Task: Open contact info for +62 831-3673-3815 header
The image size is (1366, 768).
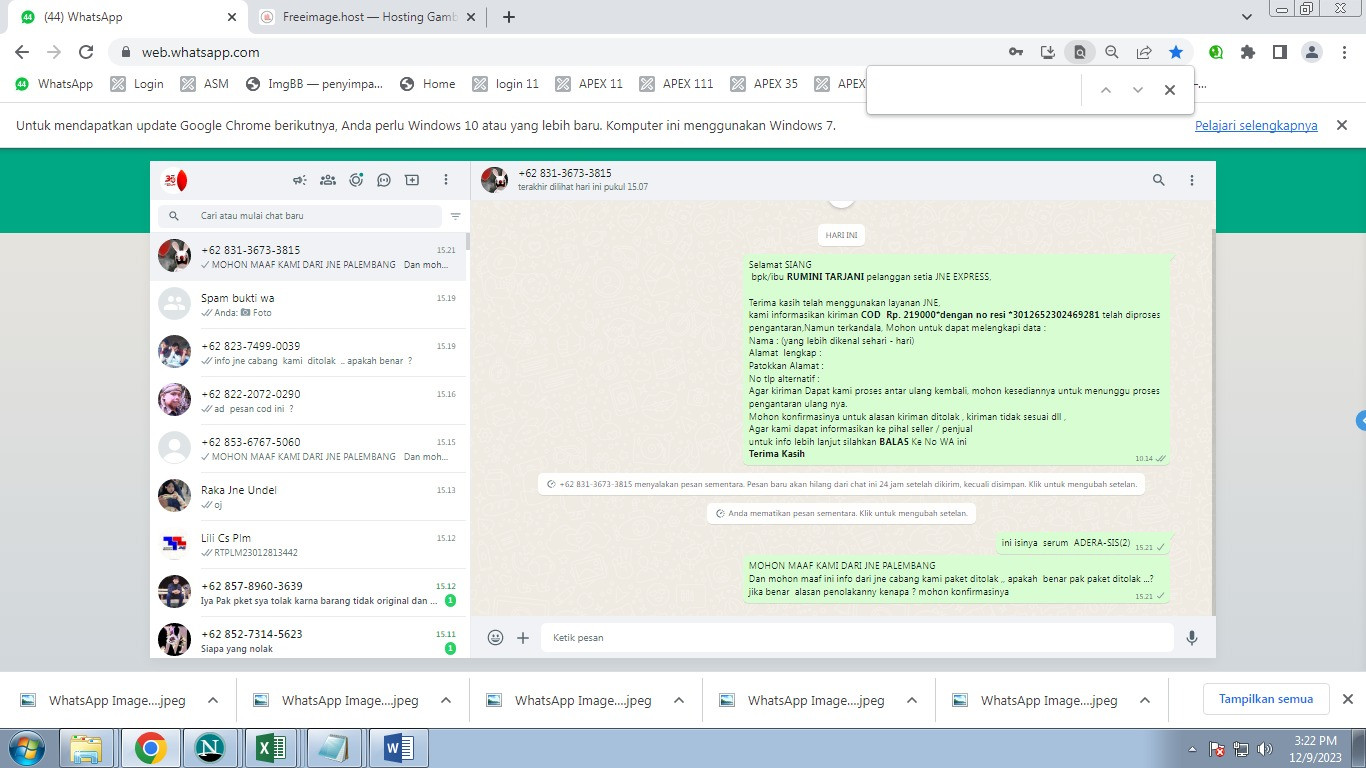Action: [565, 180]
